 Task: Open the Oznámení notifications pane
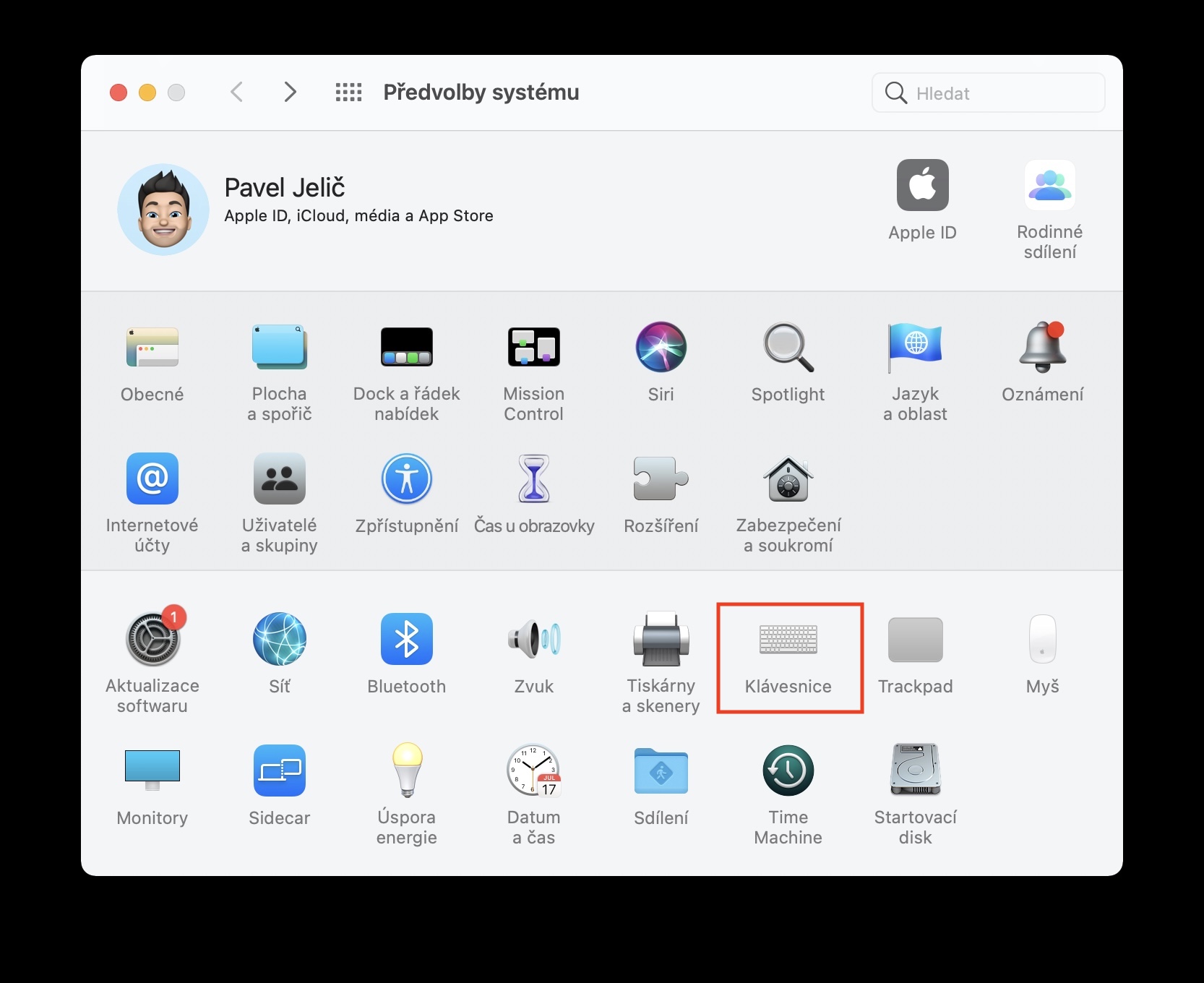coord(1043,363)
